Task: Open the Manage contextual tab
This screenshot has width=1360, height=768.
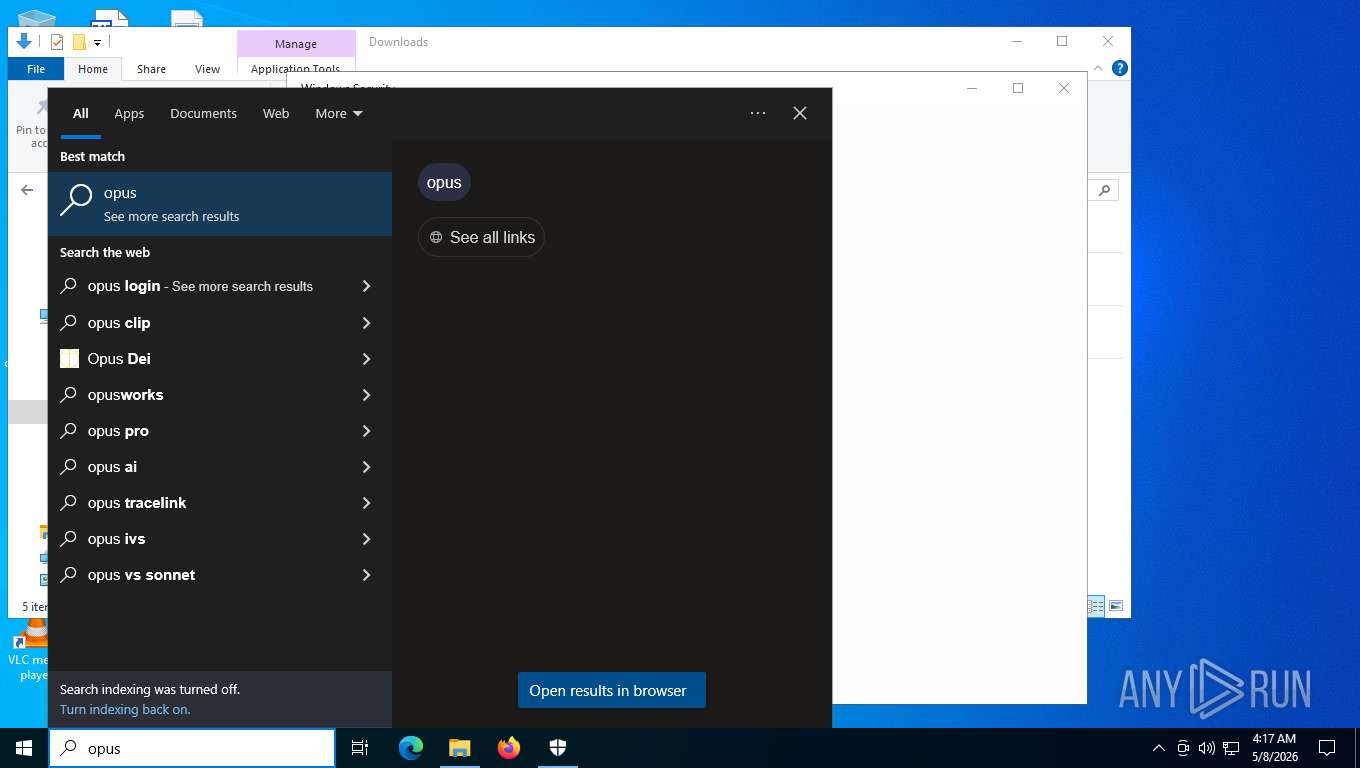Action: pos(296,44)
